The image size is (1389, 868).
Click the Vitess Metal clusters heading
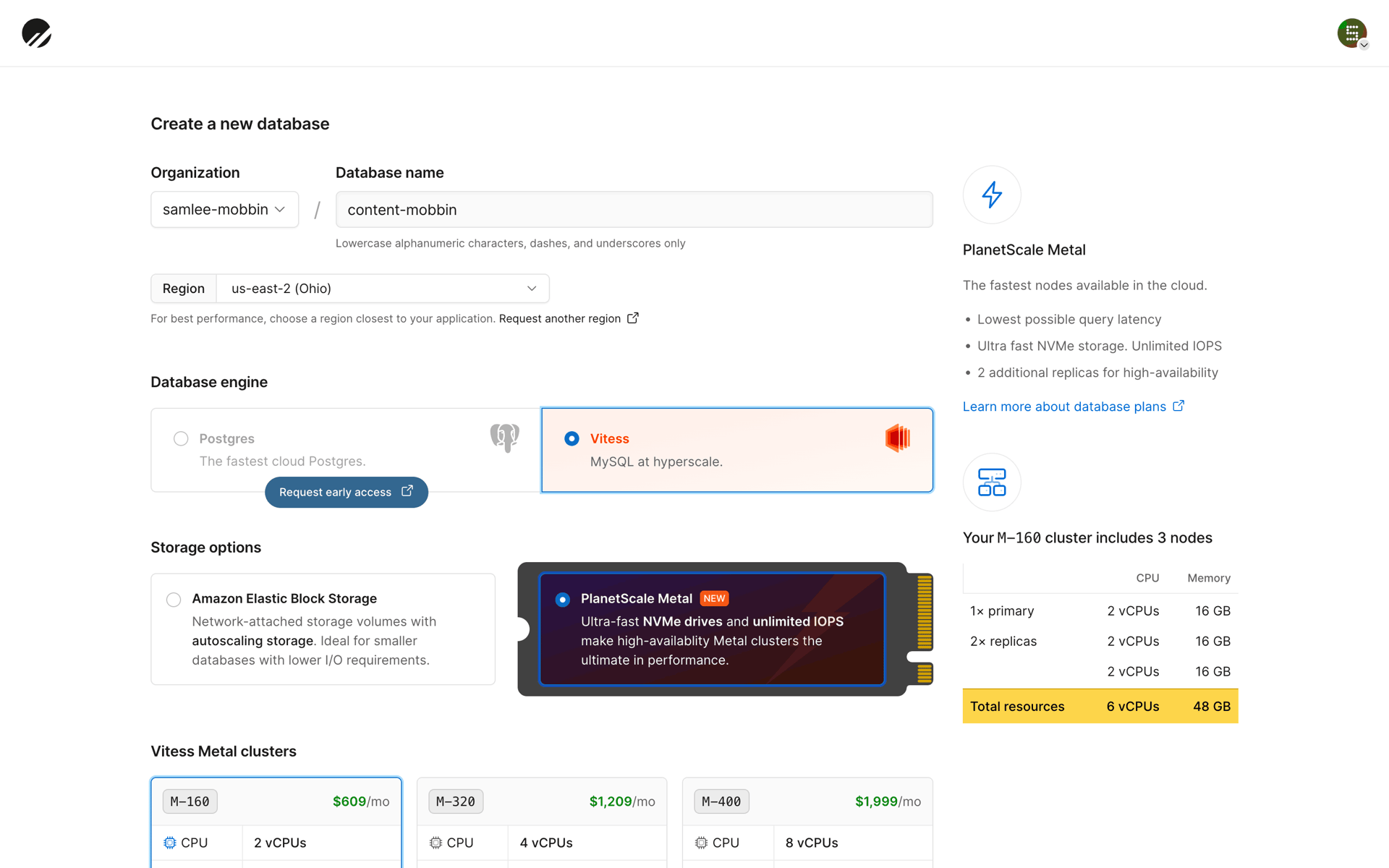(x=224, y=752)
